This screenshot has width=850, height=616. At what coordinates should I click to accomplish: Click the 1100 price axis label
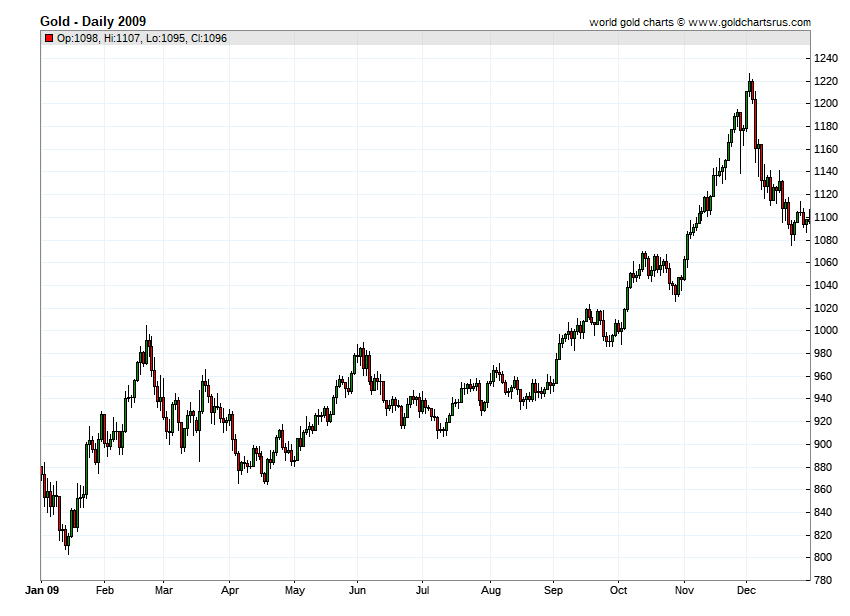826,217
